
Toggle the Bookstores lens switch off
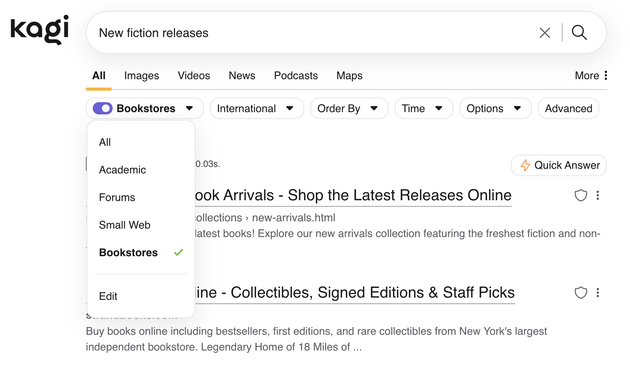102,108
